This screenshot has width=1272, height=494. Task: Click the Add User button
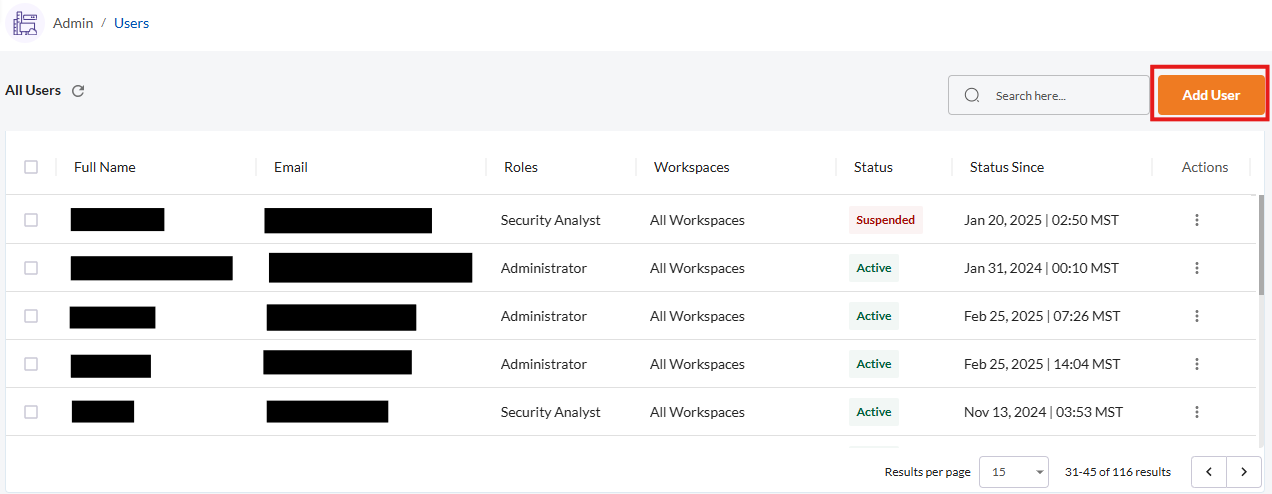1211,95
